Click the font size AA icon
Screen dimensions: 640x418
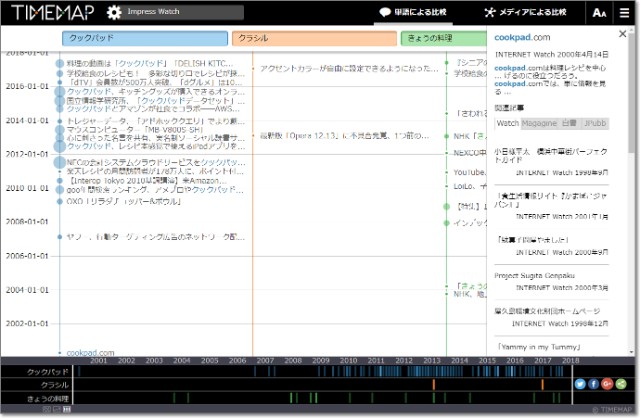pyautogui.click(x=598, y=13)
